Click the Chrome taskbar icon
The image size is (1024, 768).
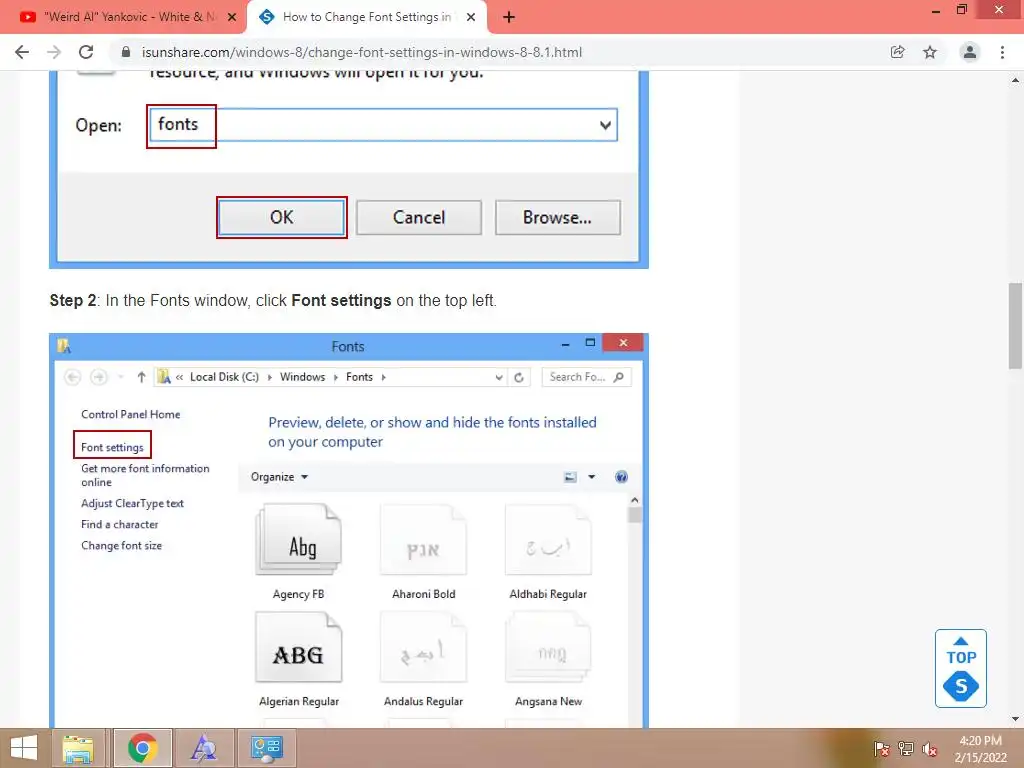point(142,748)
